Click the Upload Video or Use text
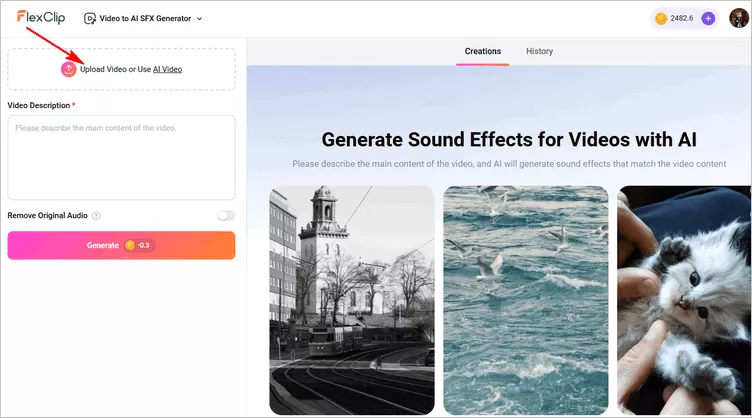 [x=116, y=69]
